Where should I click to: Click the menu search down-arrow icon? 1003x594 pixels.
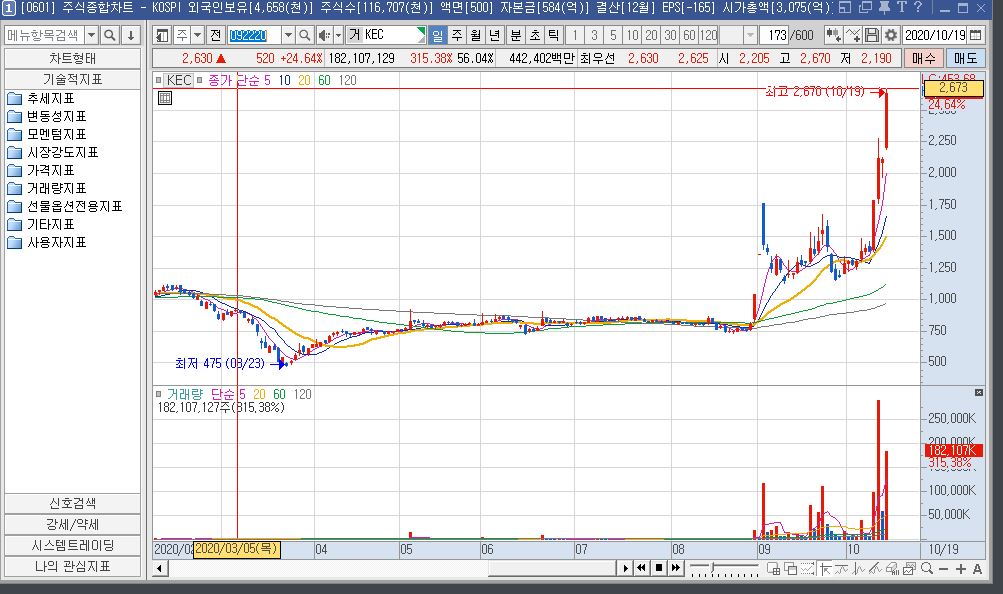coord(130,35)
